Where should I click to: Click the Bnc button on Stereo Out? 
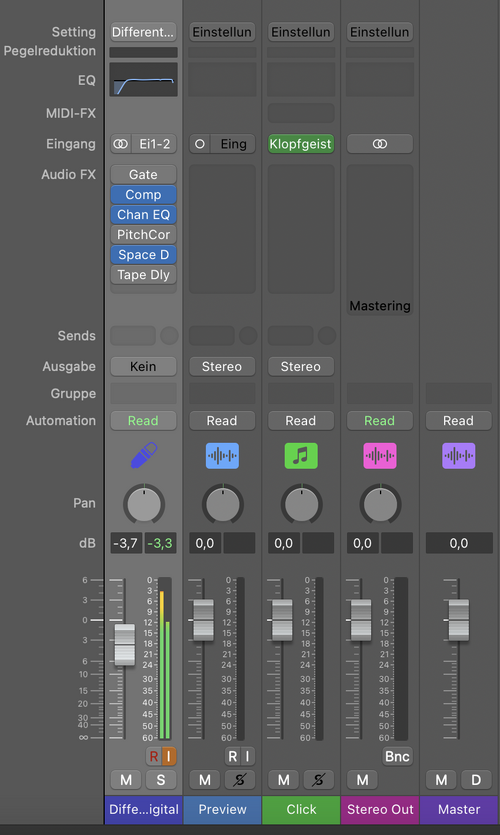[x=397, y=756]
